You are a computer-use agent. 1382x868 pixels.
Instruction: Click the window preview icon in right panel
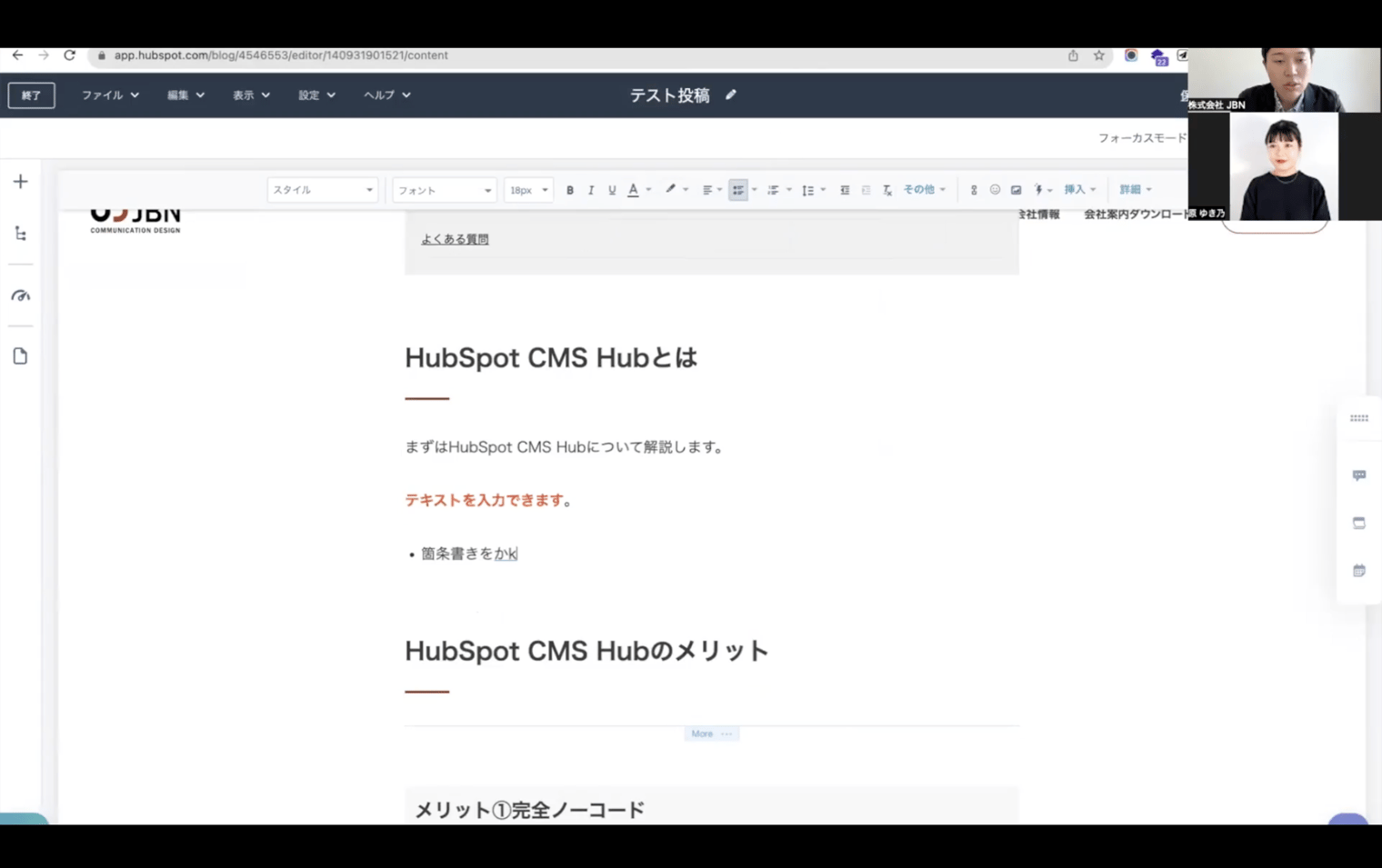click(x=1359, y=523)
